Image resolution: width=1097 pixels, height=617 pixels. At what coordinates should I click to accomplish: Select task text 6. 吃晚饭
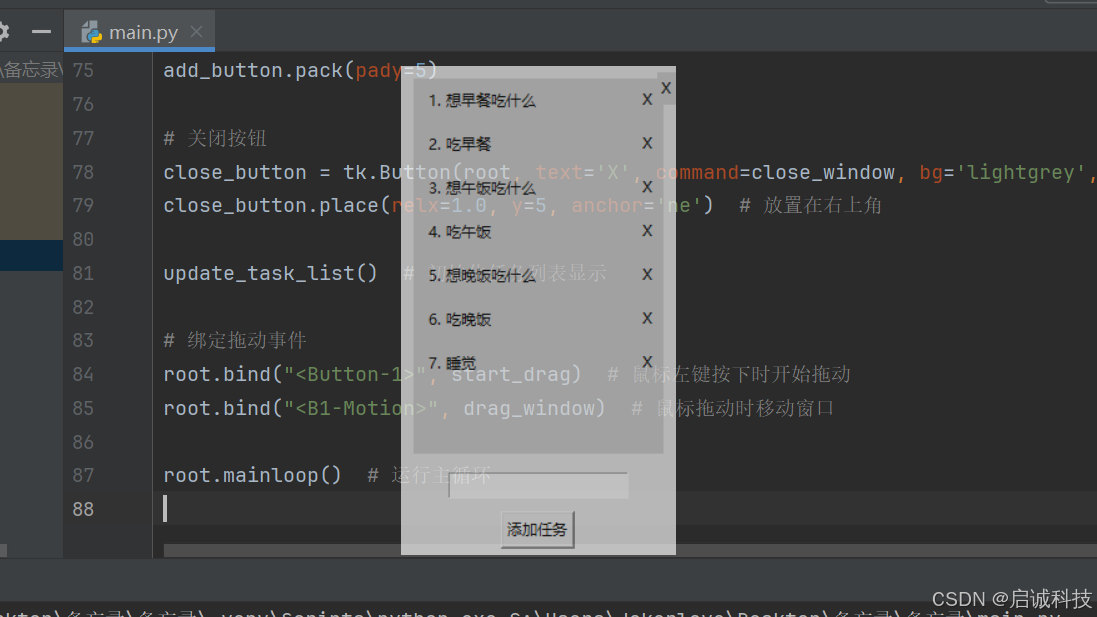pos(460,320)
